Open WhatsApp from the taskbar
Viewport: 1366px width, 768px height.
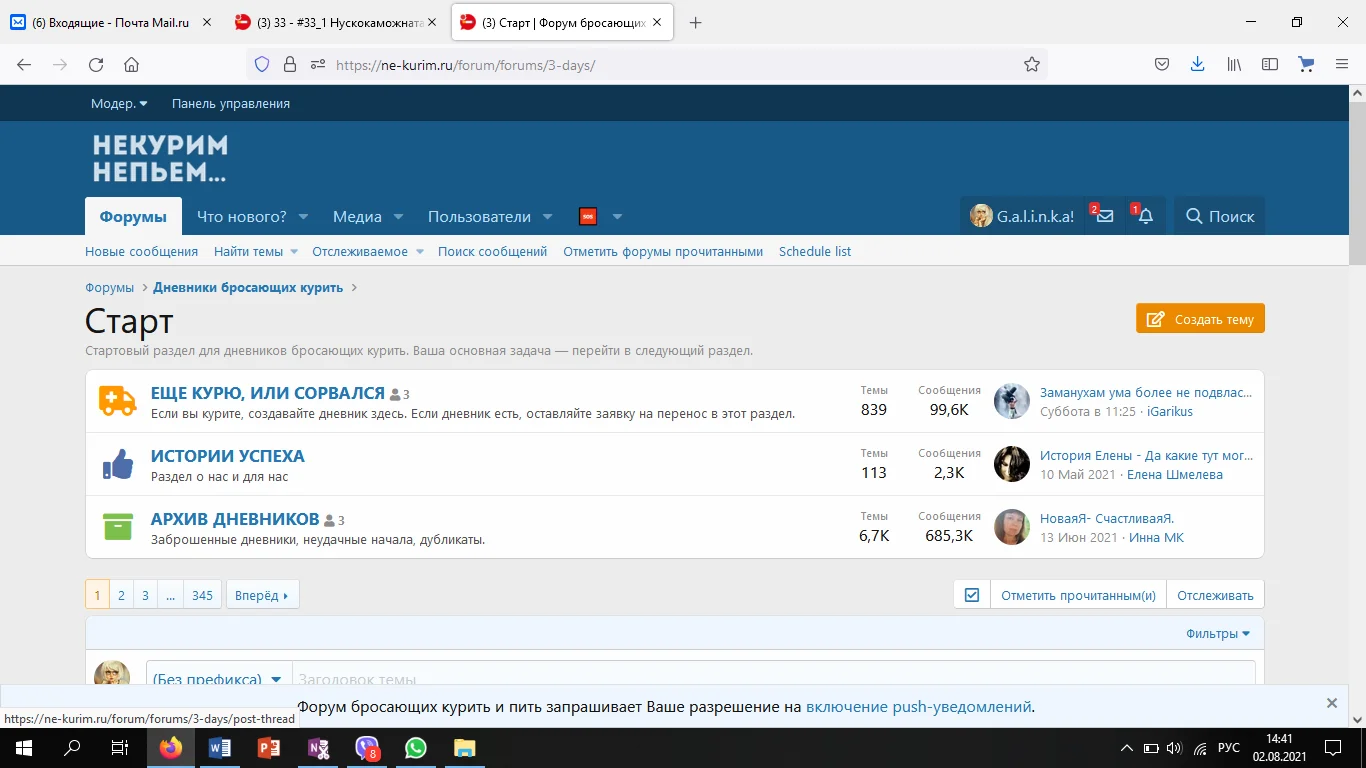pos(416,748)
